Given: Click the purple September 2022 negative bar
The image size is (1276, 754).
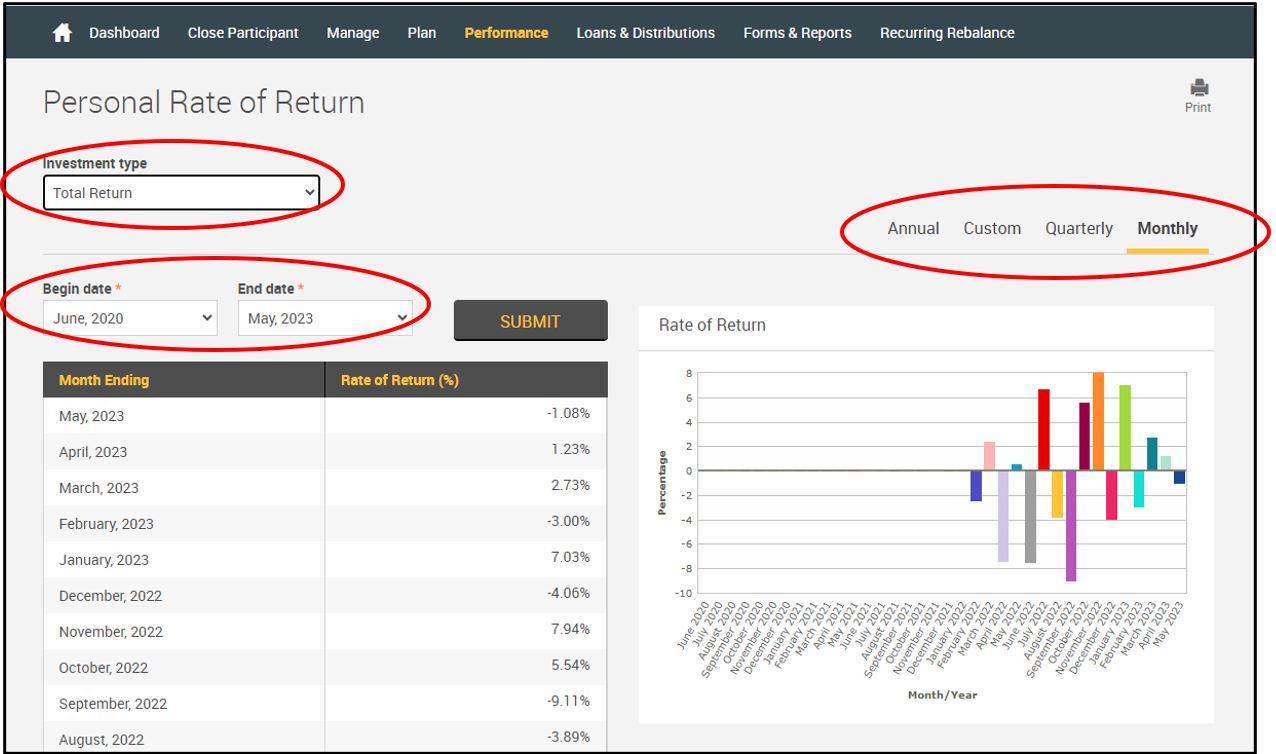Looking at the screenshot, I should (1071, 525).
